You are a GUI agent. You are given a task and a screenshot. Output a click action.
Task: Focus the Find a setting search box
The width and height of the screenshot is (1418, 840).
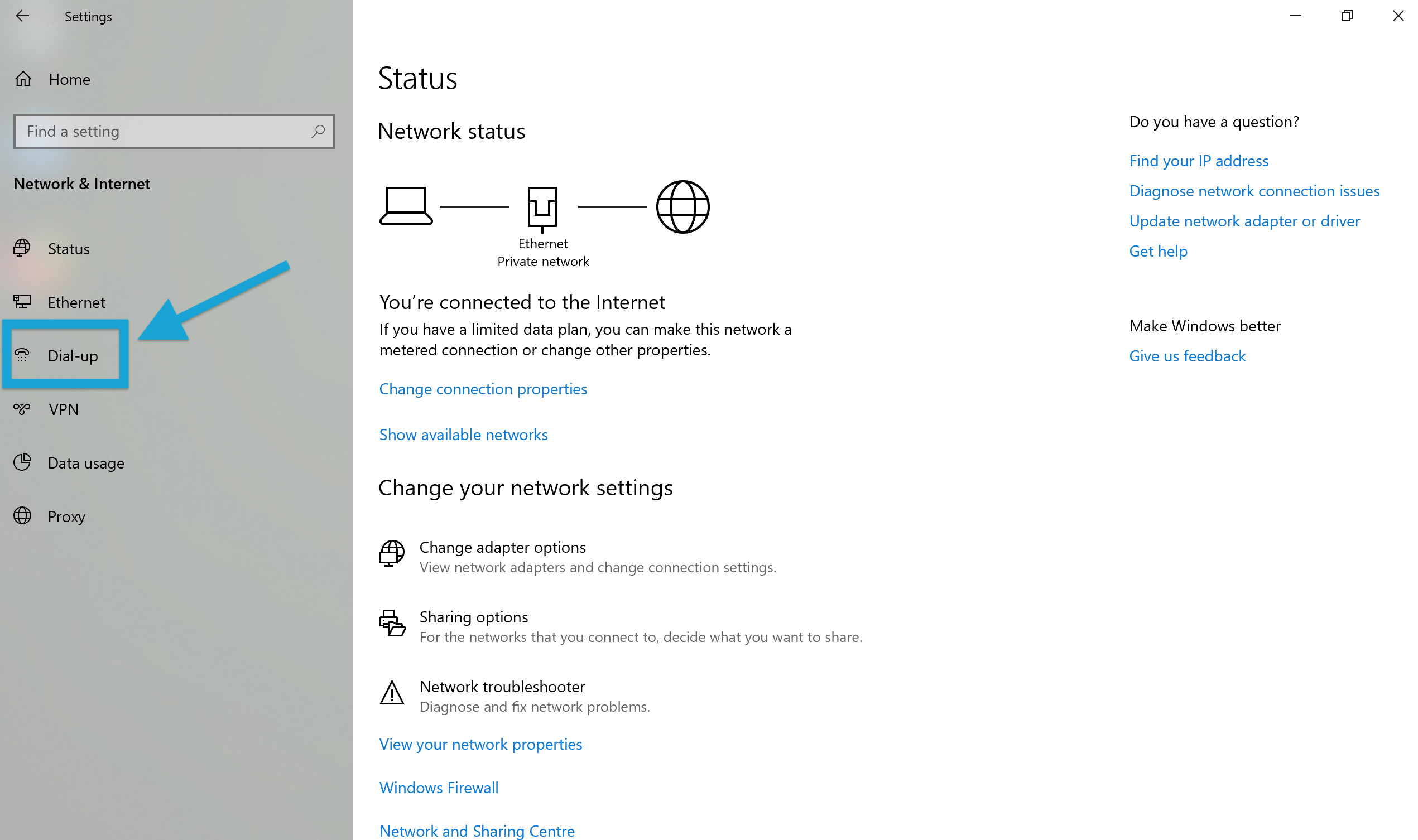pos(174,131)
